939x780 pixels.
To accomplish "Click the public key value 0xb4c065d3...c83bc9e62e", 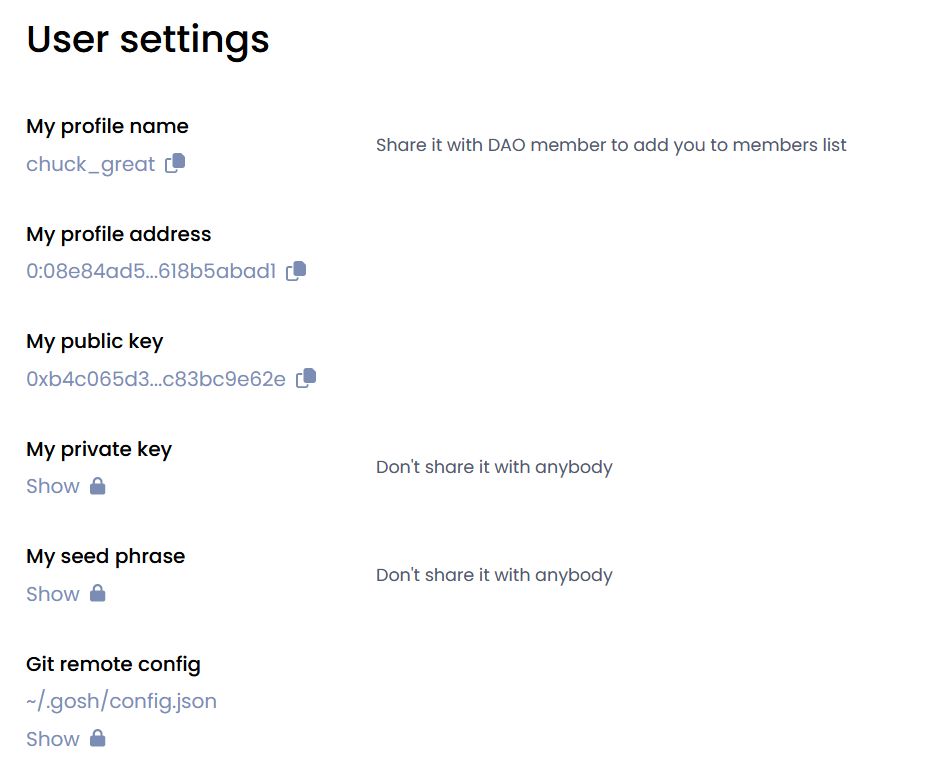I will pyautogui.click(x=156, y=379).
